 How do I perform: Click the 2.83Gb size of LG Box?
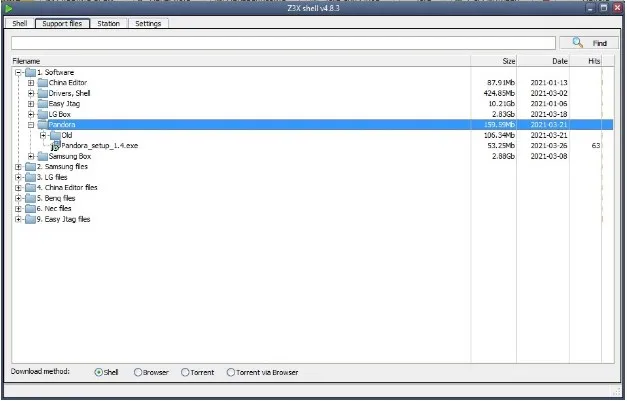click(503, 114)
